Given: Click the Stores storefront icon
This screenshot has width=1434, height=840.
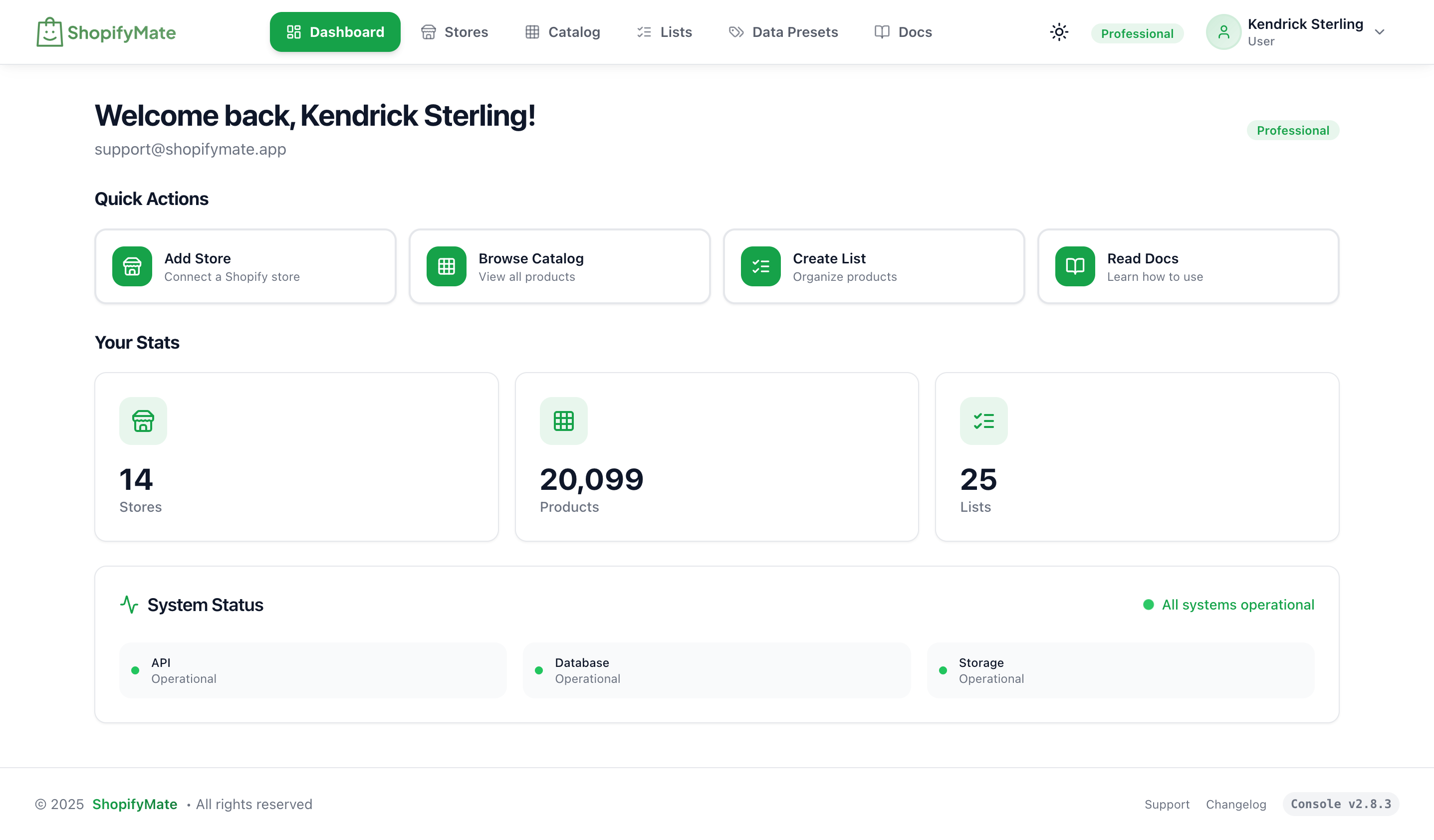Looking at the screenshot, I should pos(429,32).
